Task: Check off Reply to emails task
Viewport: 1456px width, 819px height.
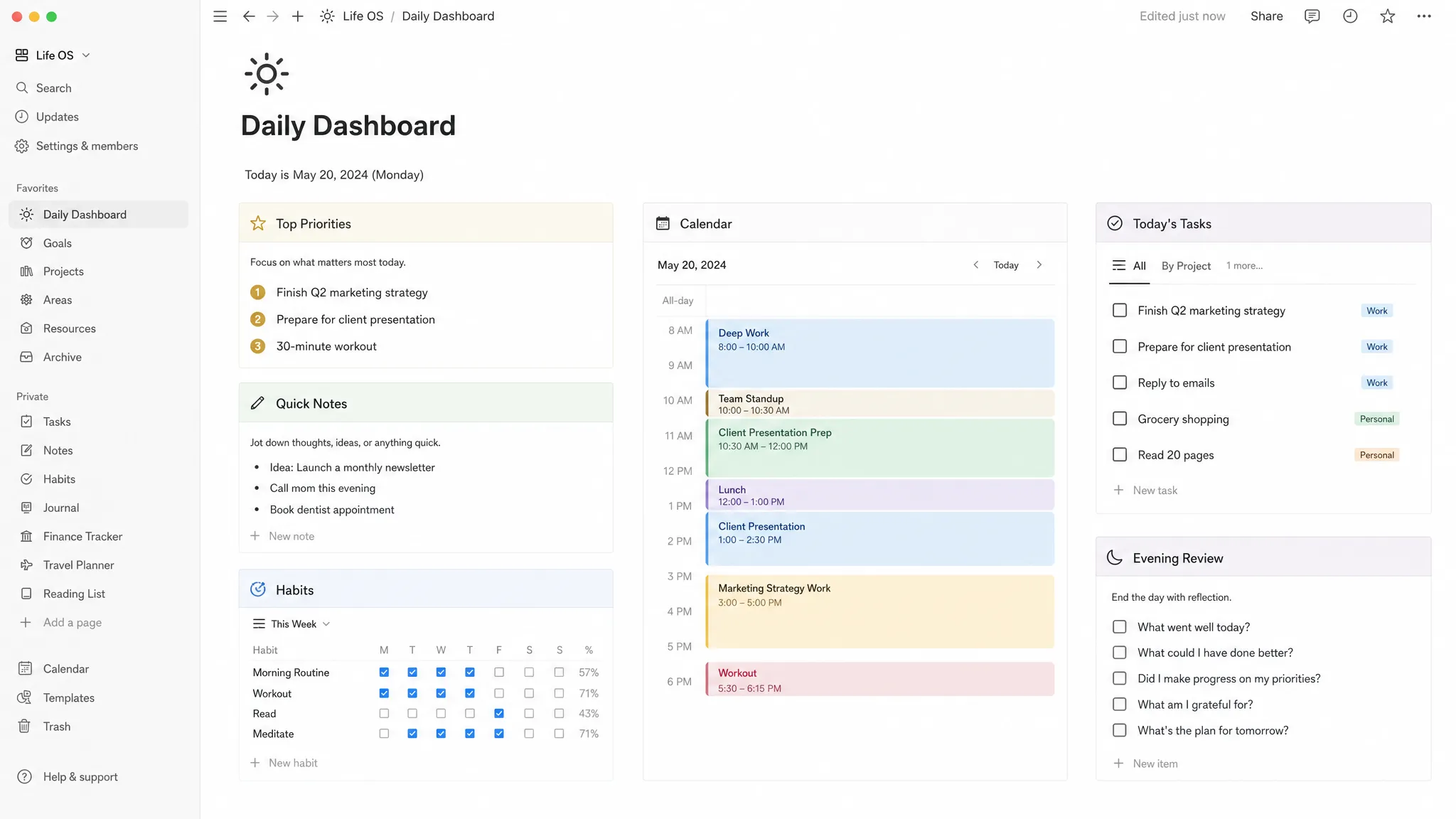Action: (x=1120, y=382)
